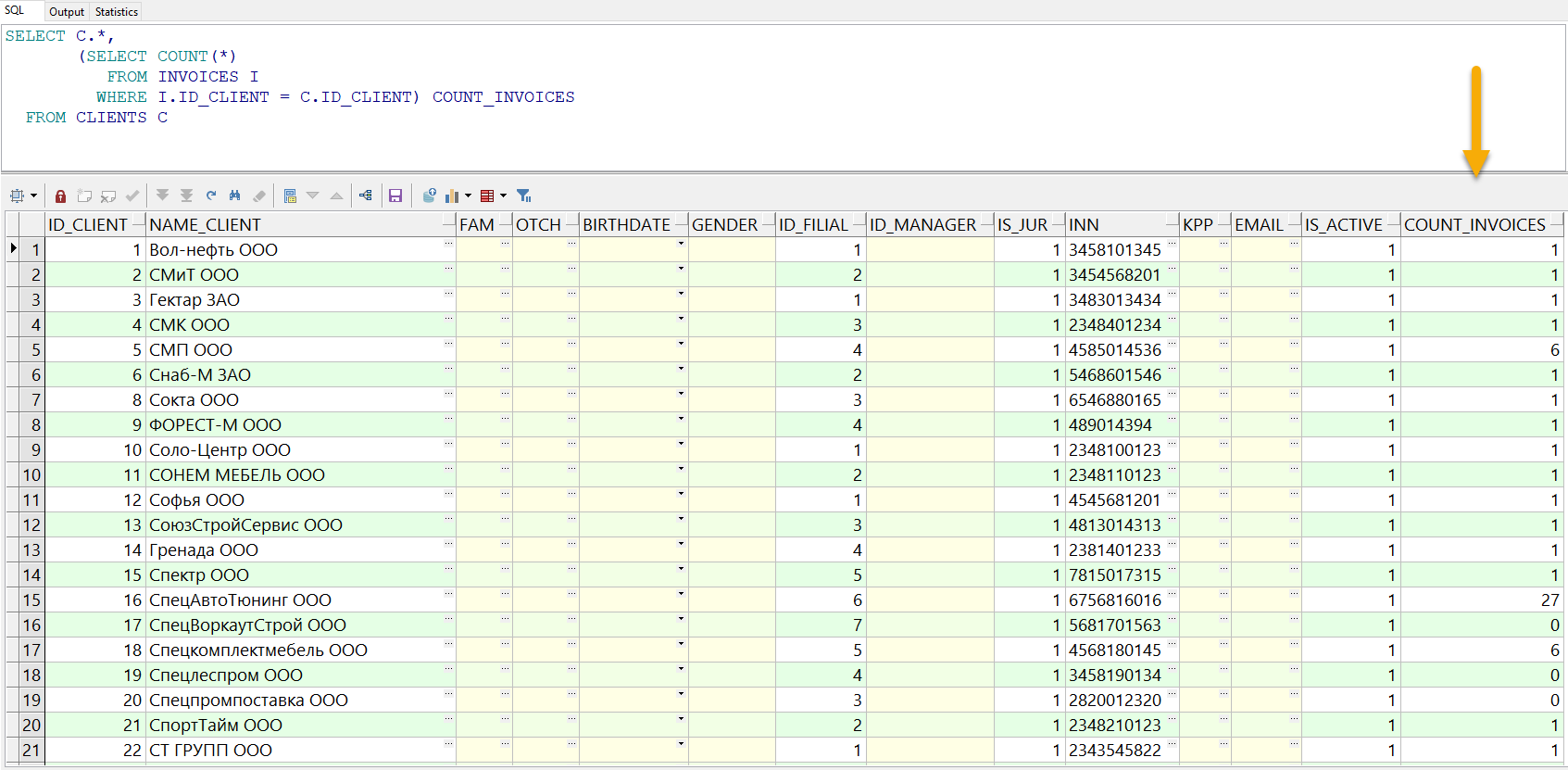
Task: Click the export query results database icon
Action: click(430, 196)
